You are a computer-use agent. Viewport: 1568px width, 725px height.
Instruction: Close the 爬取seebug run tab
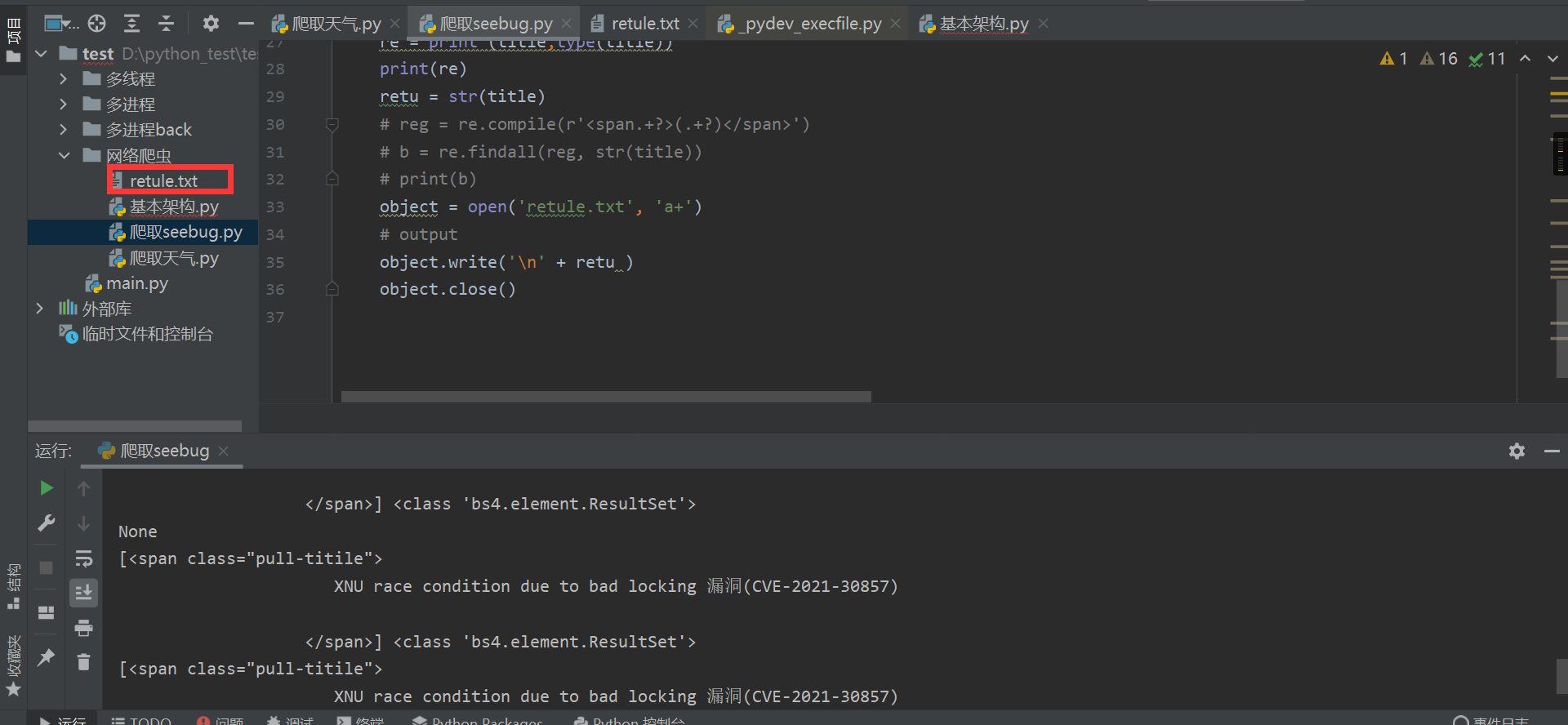[224, 451]
